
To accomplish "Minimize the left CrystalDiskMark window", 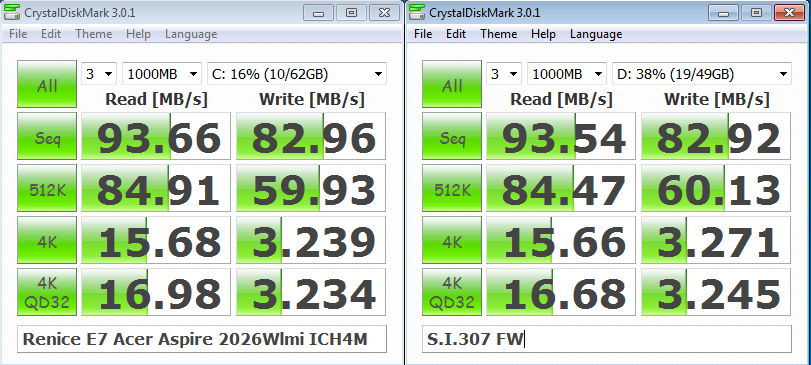I will (319, 12).
